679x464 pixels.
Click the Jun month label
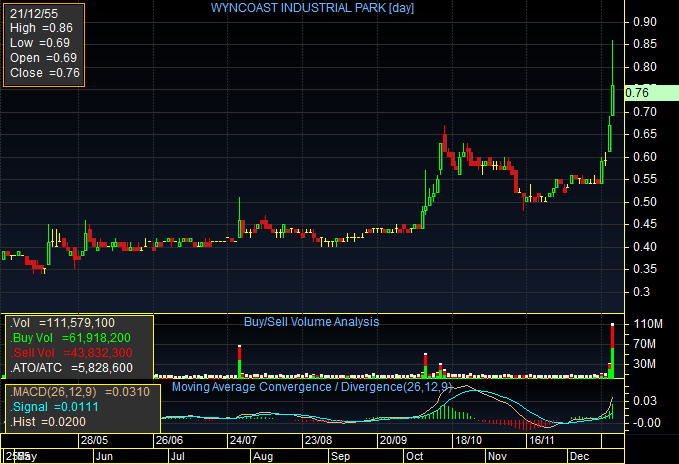[x=104, y=456]
